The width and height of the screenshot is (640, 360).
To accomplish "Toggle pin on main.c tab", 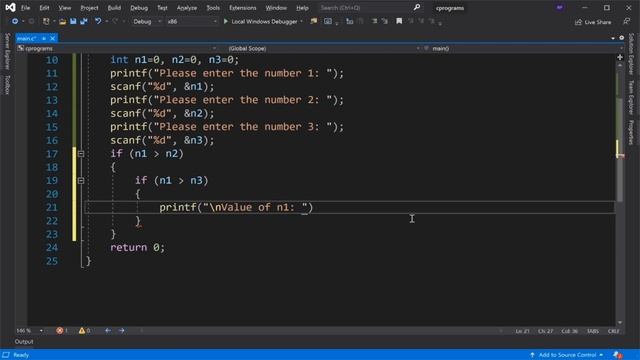I will coord(44,38).
